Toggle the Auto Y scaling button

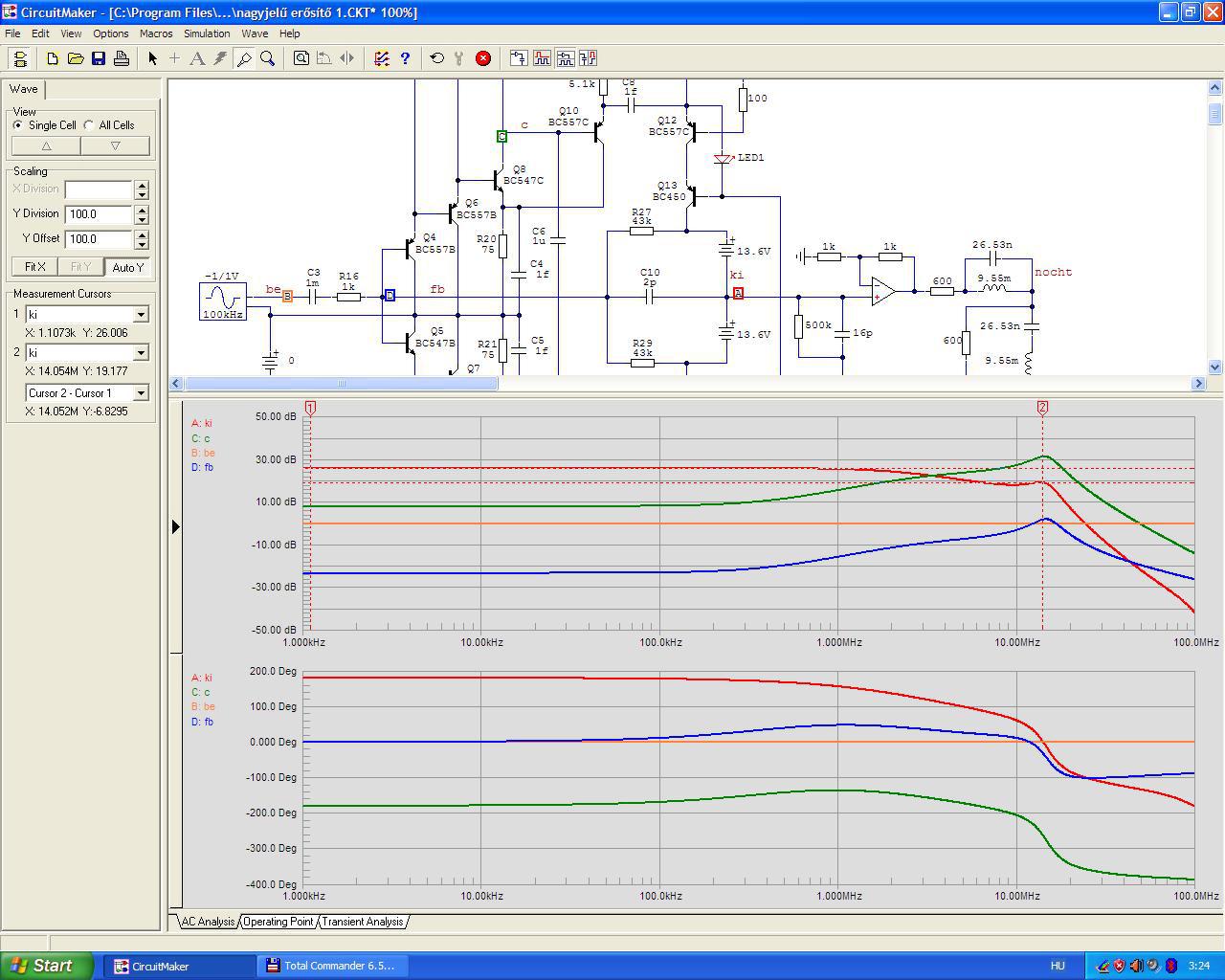[x=127, y=267]
